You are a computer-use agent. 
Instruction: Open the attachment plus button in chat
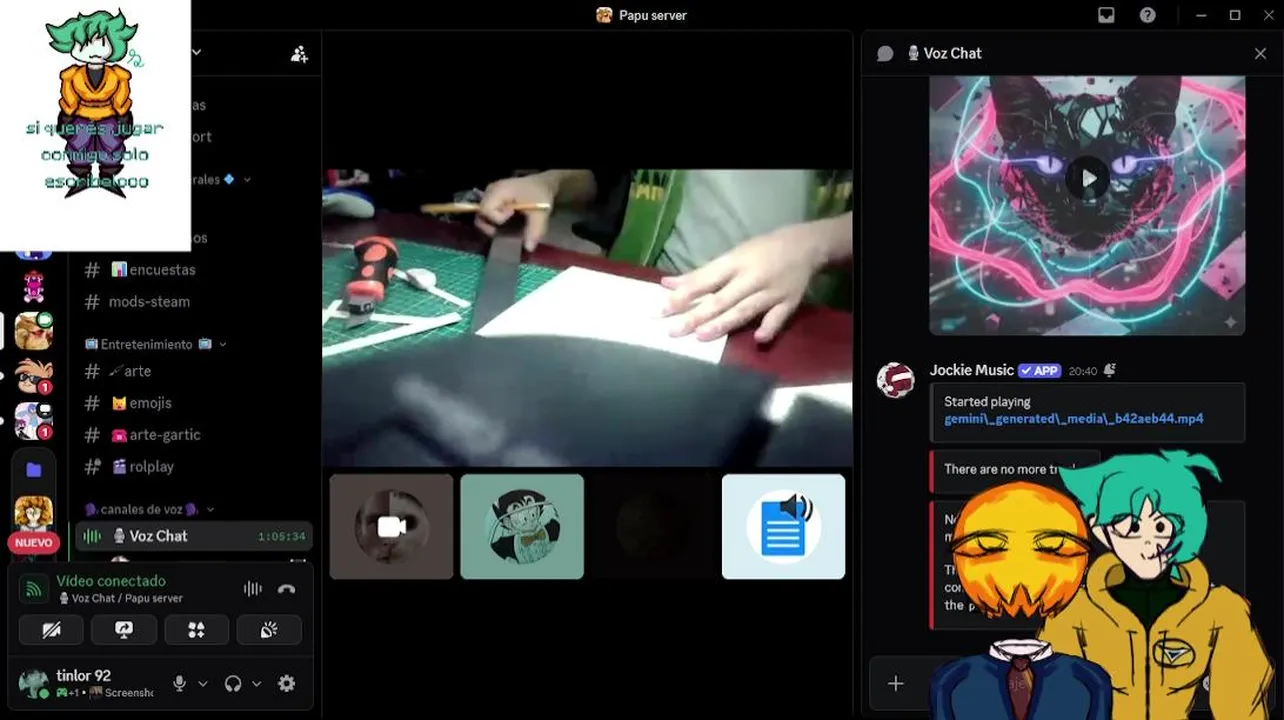pos(896,683)
